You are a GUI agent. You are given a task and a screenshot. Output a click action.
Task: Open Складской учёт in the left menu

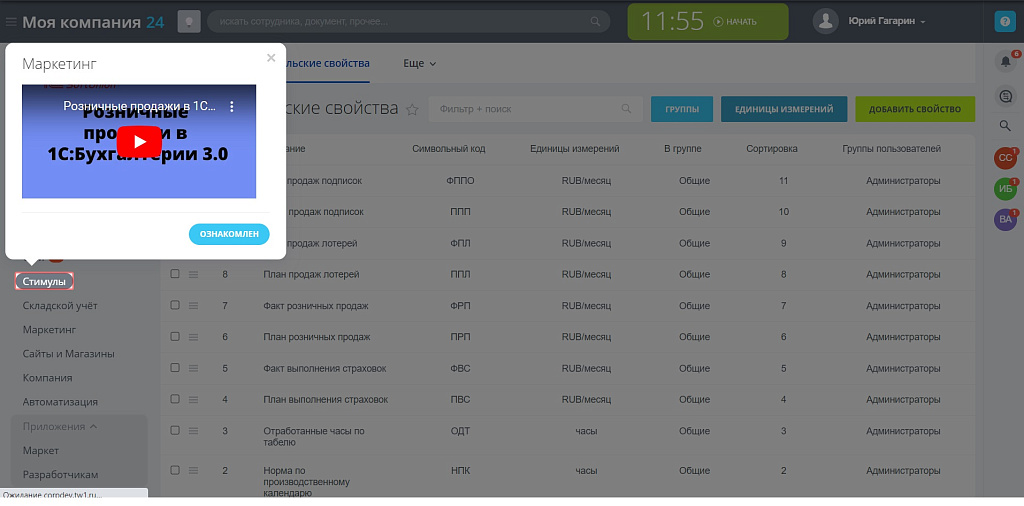[60, 305]
